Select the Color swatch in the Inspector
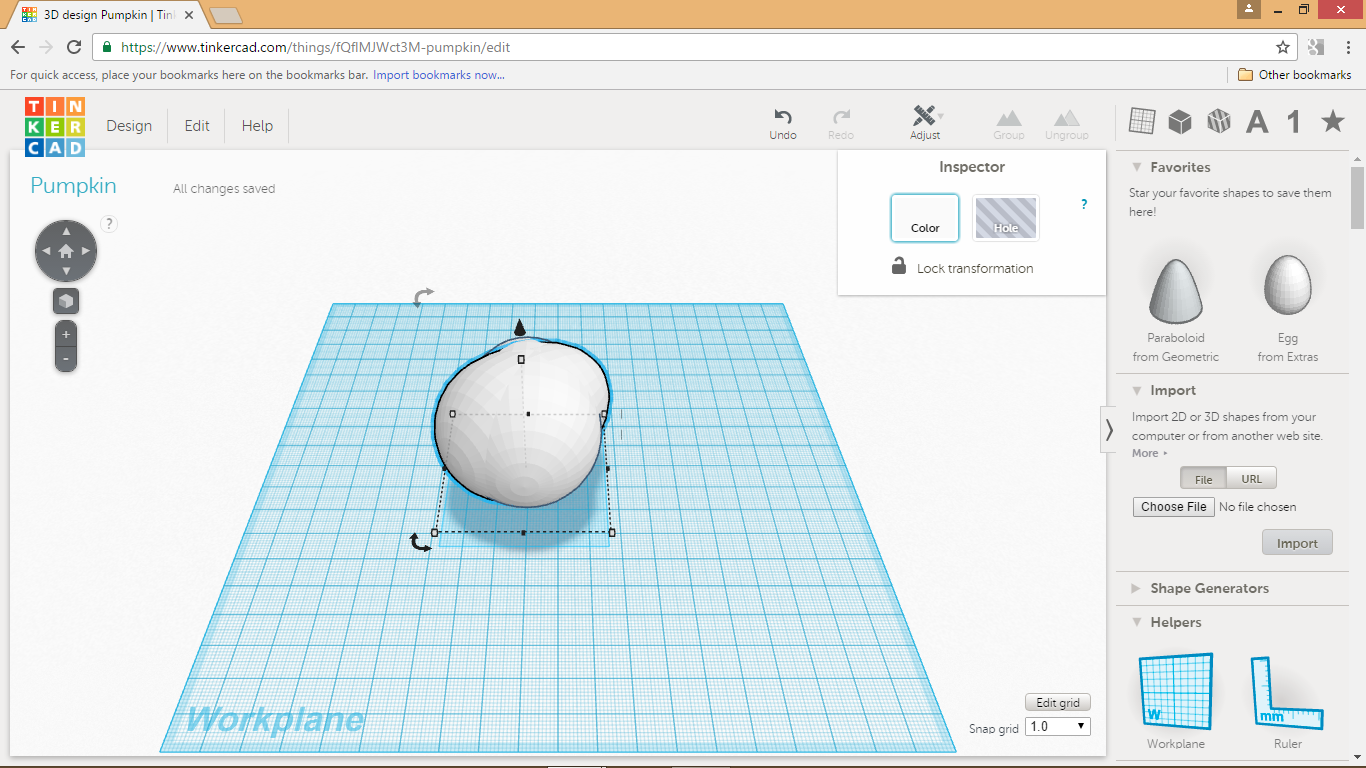The height and width of the screenshot is (768, 1366). [x=924, y=217]
